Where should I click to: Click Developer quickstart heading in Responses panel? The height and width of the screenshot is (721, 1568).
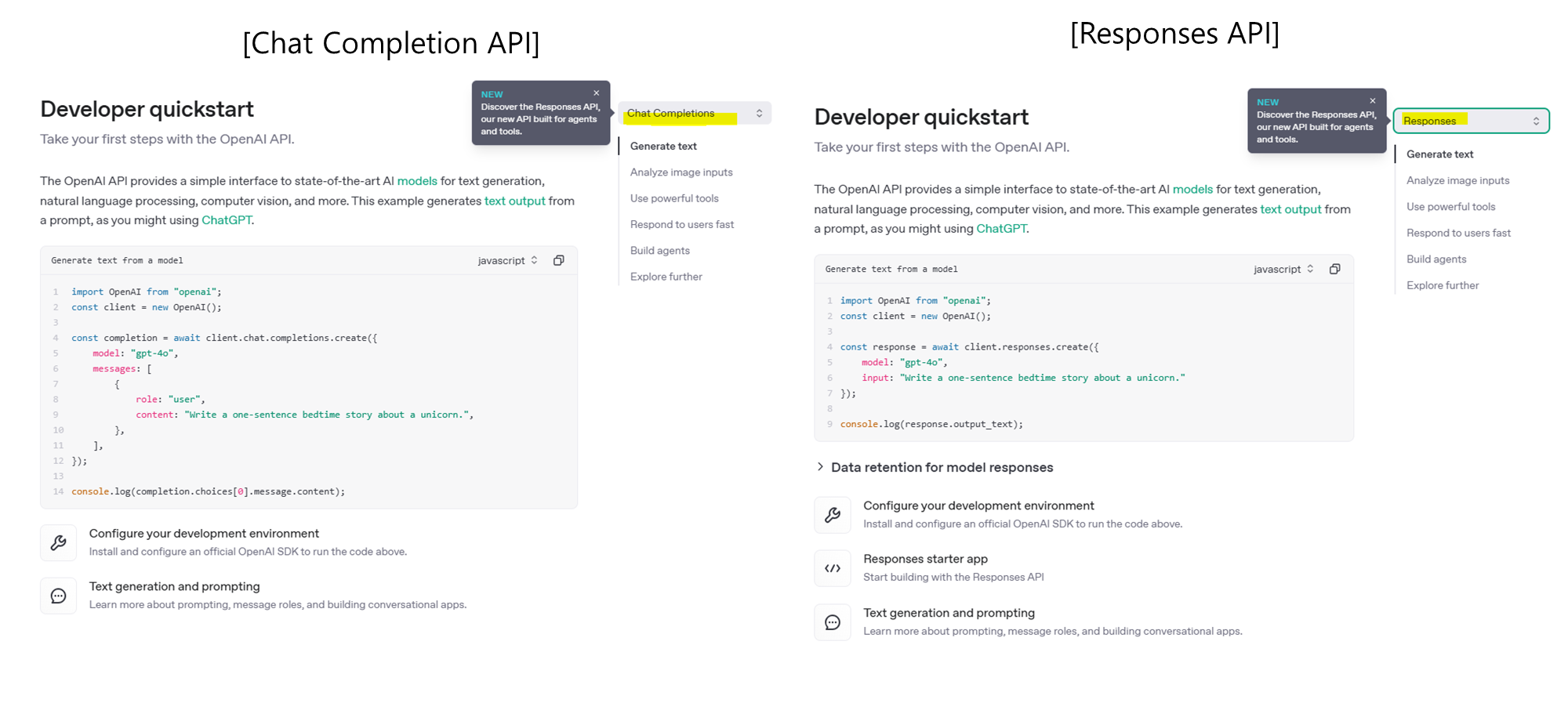click(921, 117)
